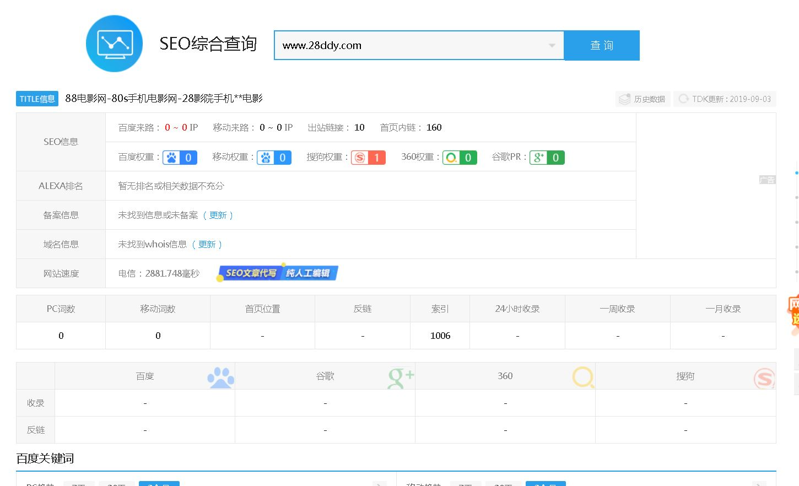Click the 百度来路 0 ~ 0 IP value
Image resolution: width=799 pixels, height=486 pixels.
tap(181, 127)
